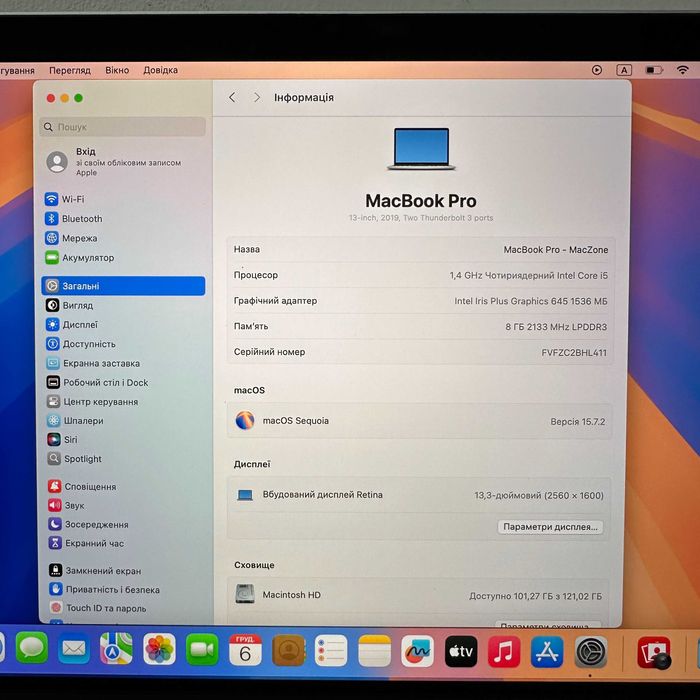The height and width of the screenshot is (700, 700).
Task: Click screen recording indicator in menu bar
Action: [597, 70]
